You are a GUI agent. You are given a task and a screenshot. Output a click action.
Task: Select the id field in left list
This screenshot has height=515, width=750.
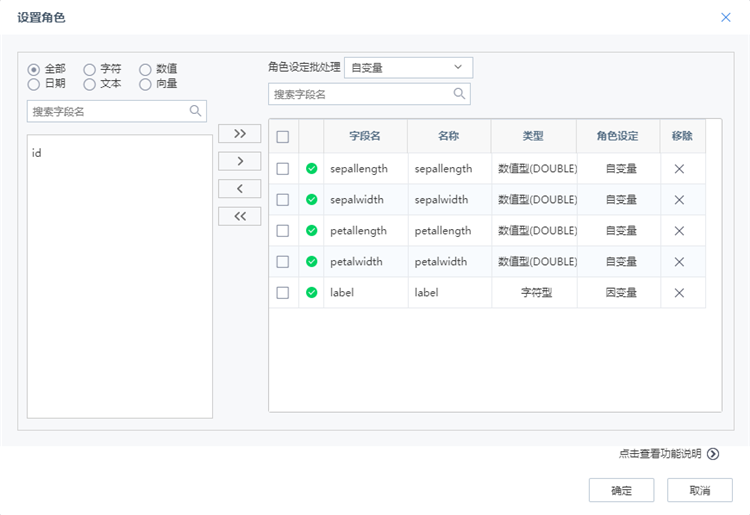point(37,153)
